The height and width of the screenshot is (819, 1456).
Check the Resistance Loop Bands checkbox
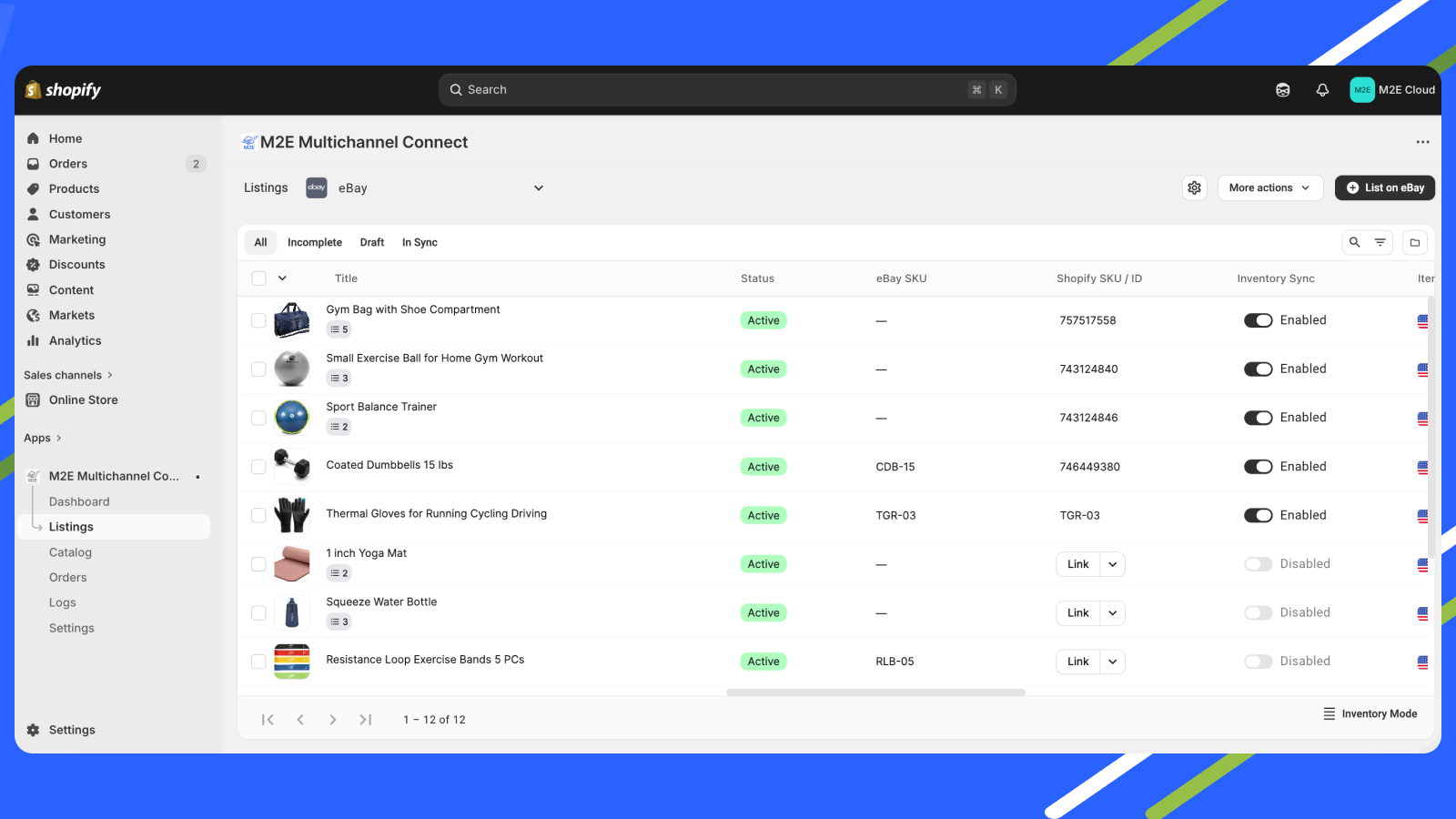pos(258,662)
